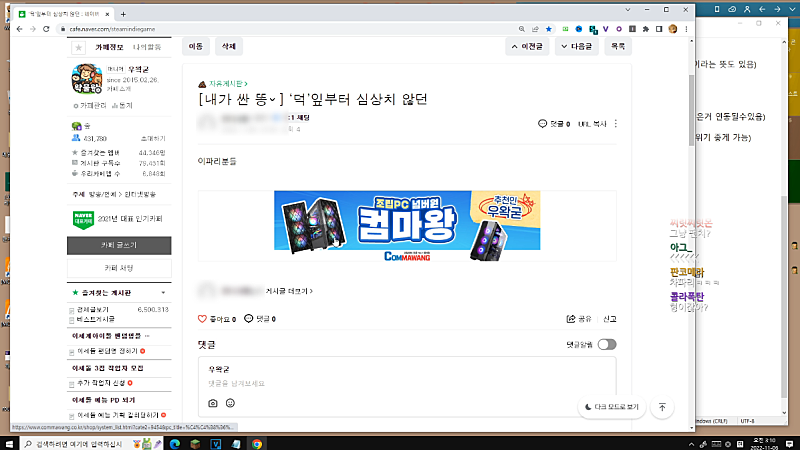The width and height of the screenshot is (800, 450).
Task: Go back in the Chrome browser
Action: pos(19,29)
